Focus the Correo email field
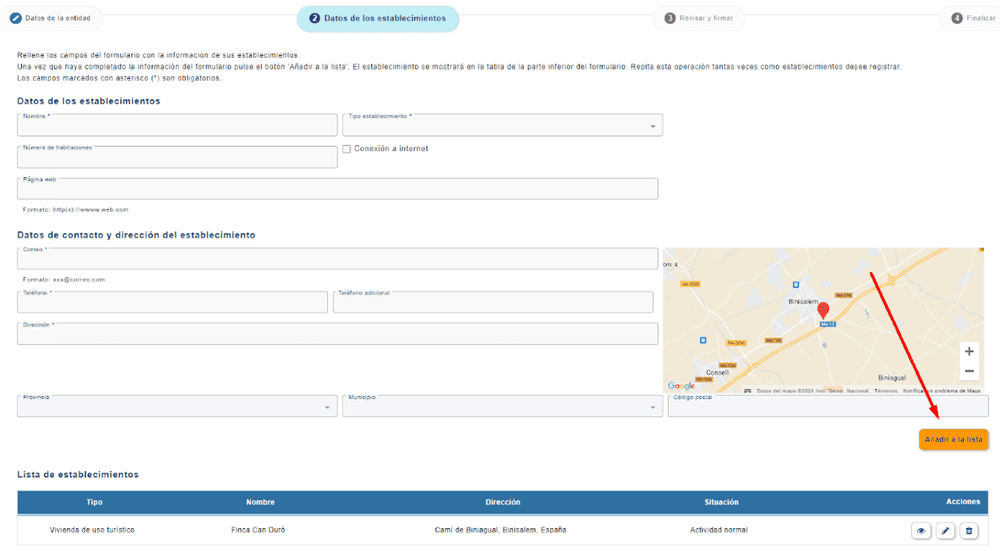 (x=337, y=259)
